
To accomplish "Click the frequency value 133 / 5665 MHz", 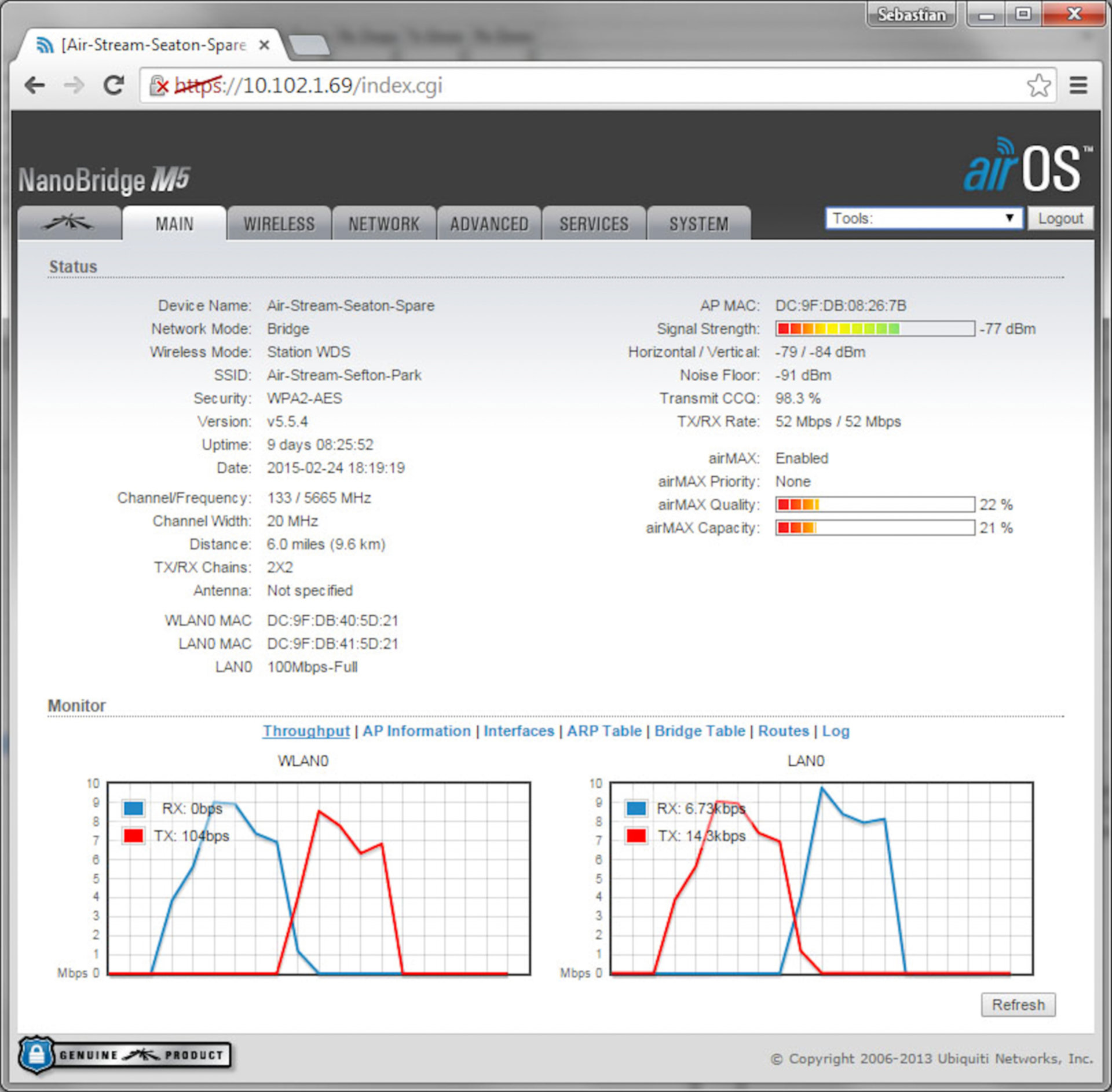I will point(319,498).
